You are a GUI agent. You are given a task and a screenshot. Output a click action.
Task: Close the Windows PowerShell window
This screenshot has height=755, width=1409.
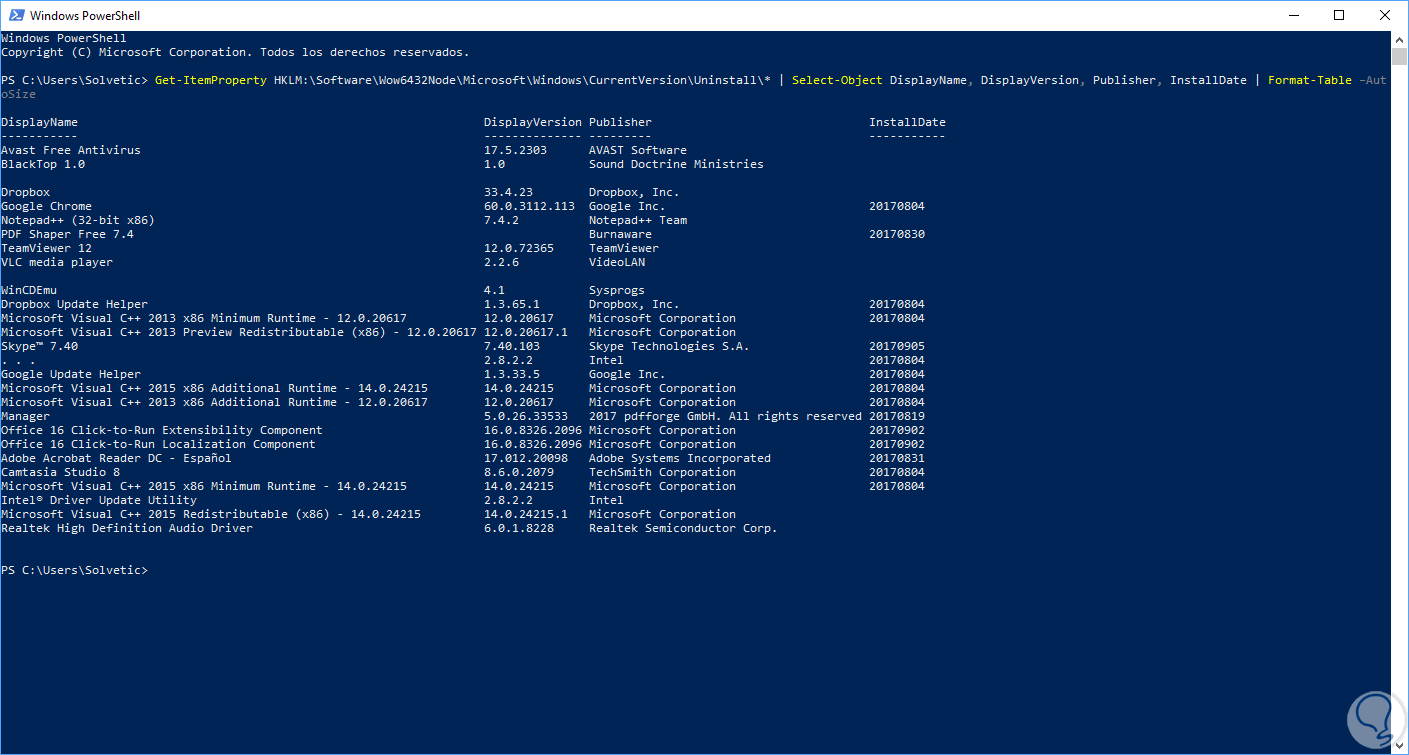pyautogui.click(x=1385, y=15)
